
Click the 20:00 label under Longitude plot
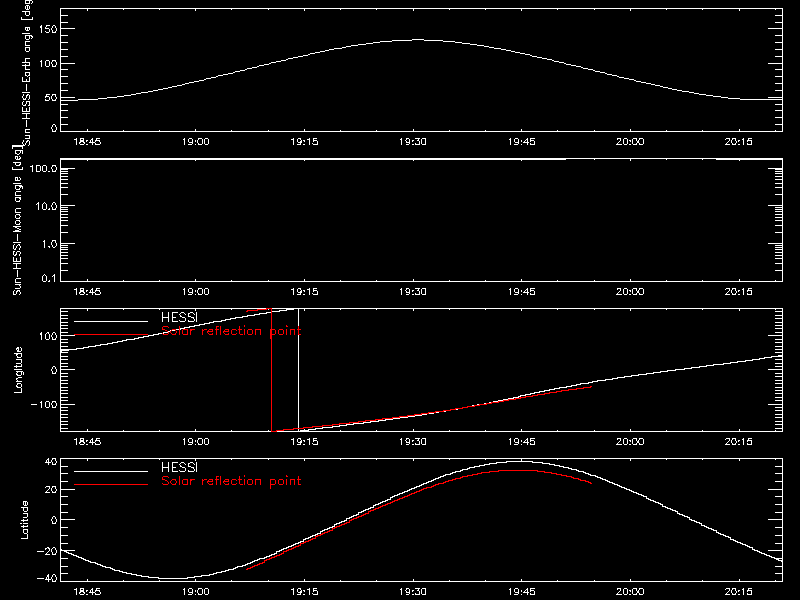(630, 442)
